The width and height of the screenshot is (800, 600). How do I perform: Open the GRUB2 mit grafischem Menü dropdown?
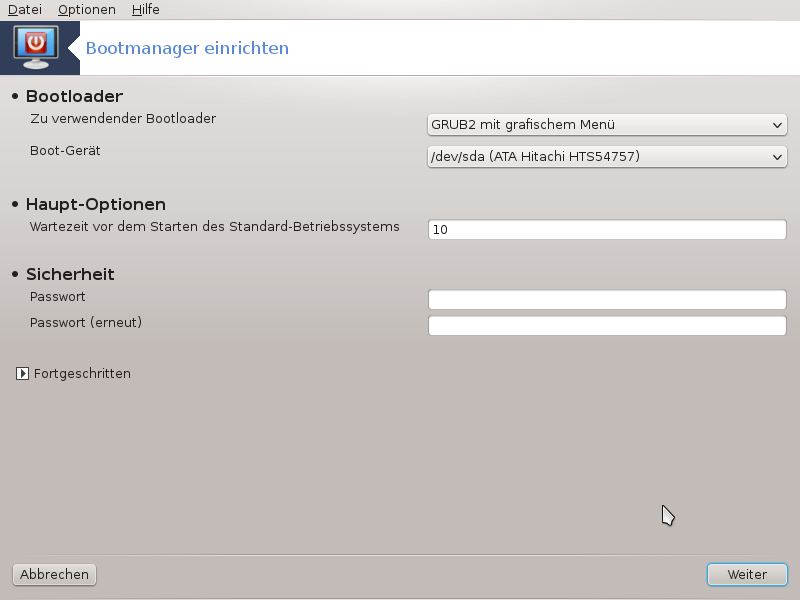click(607, 124)
